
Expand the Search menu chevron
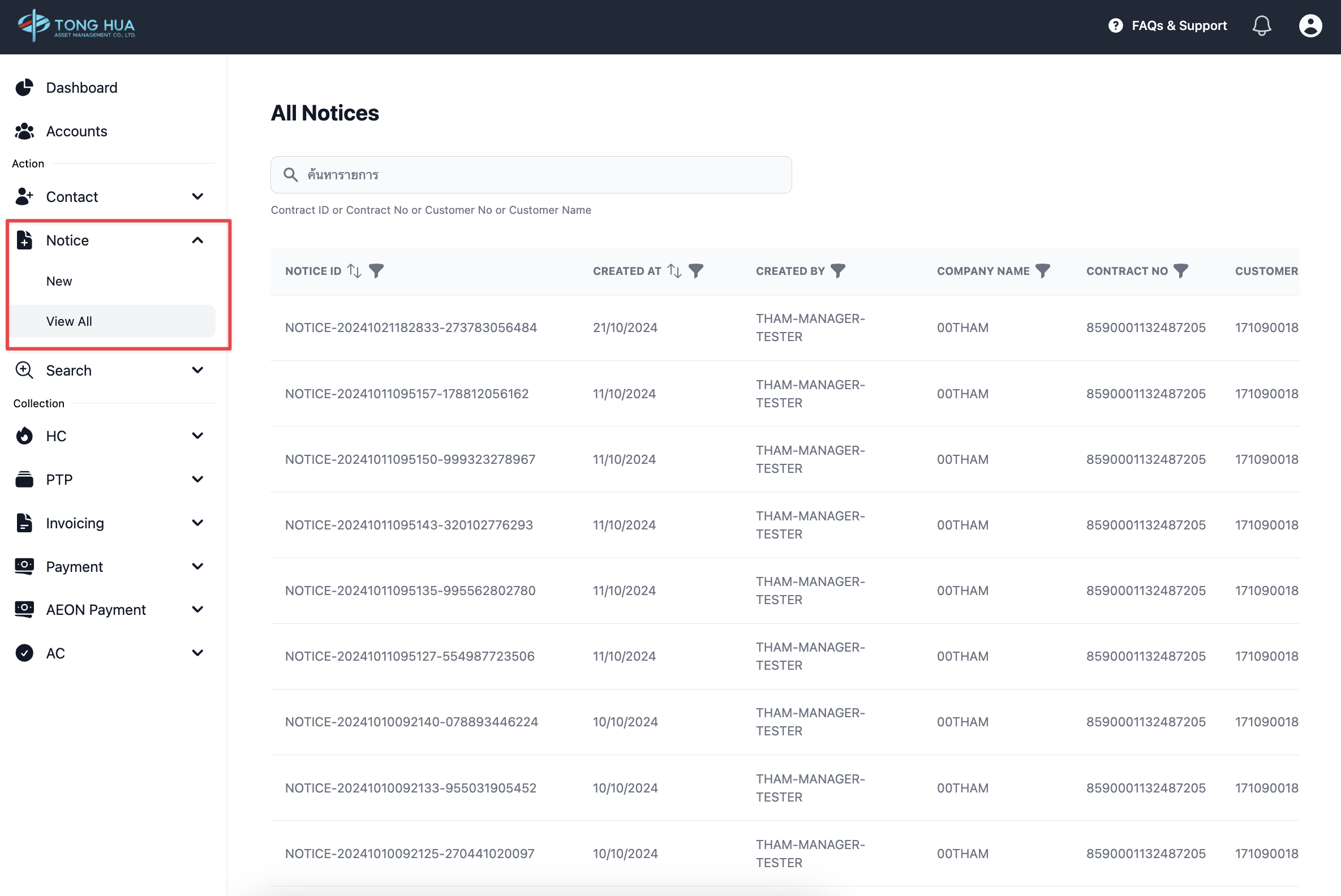pyautogui.click(x=198, y=371)
